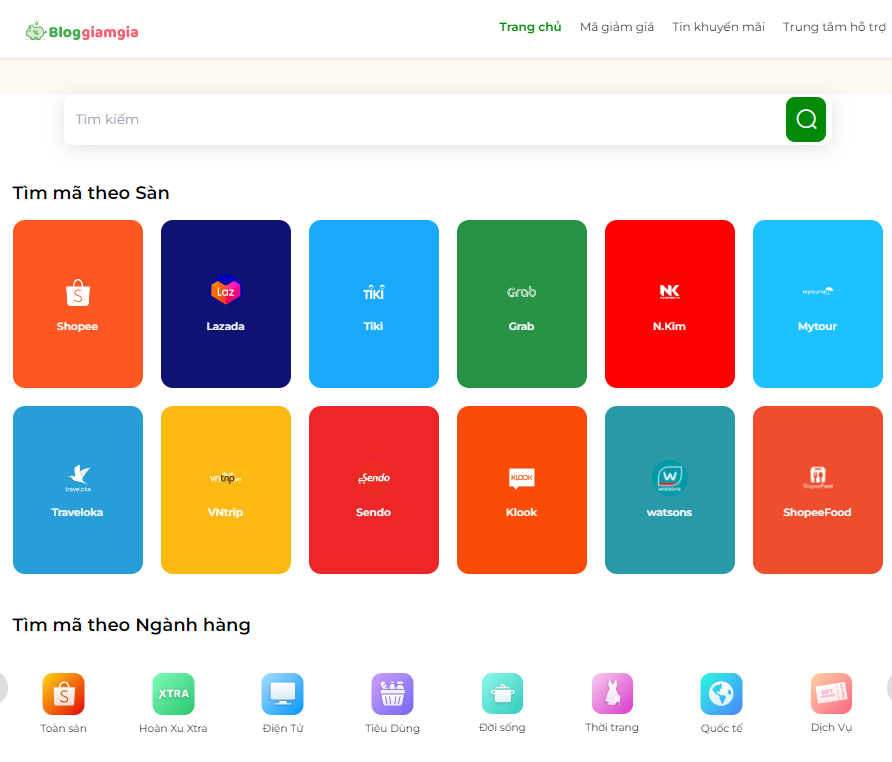892x762 pixels.
Task: Click the Tiki card label
Action: pos(373,326)
